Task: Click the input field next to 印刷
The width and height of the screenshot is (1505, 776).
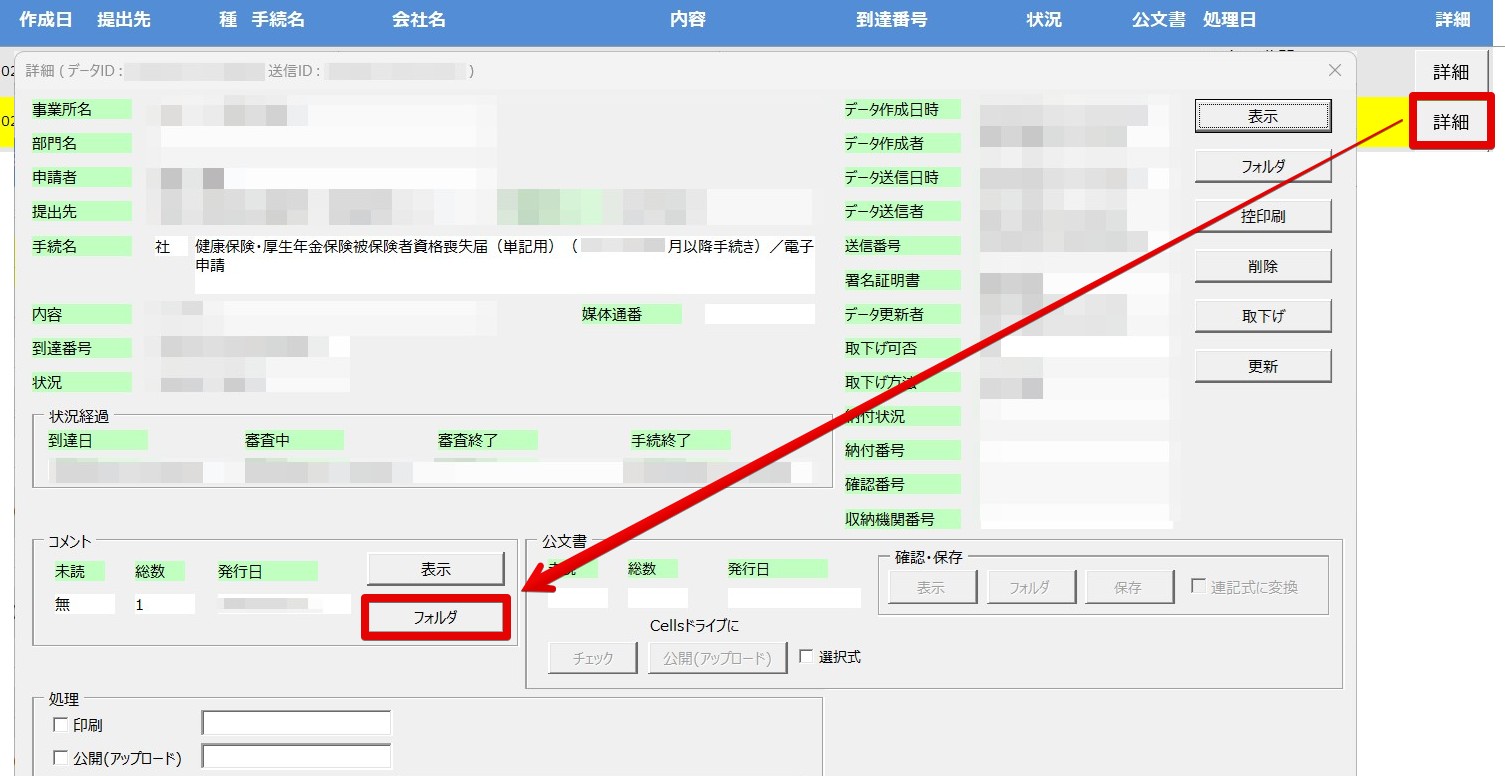Action: pyautogui.click(x=296, y=723)
